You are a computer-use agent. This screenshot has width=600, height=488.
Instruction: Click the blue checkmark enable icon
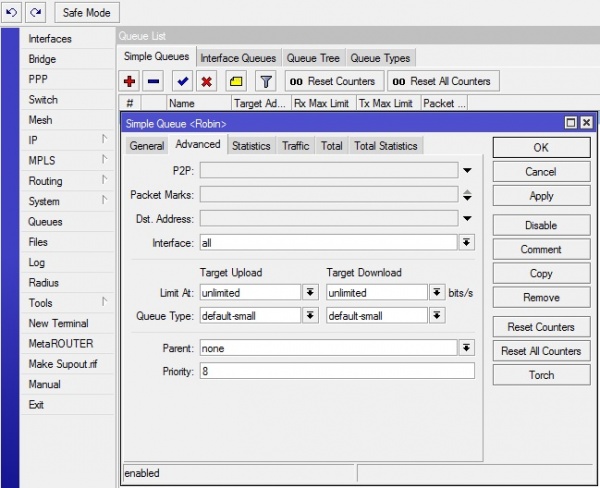click(x=182, y=81)
